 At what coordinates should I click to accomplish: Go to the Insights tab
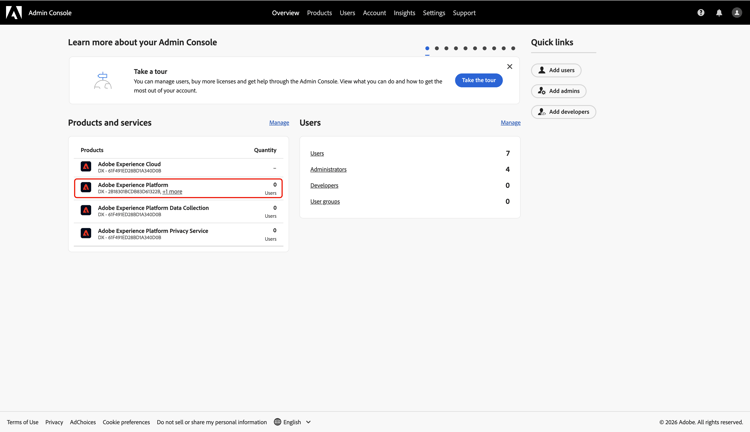click(x=404, y=13)
